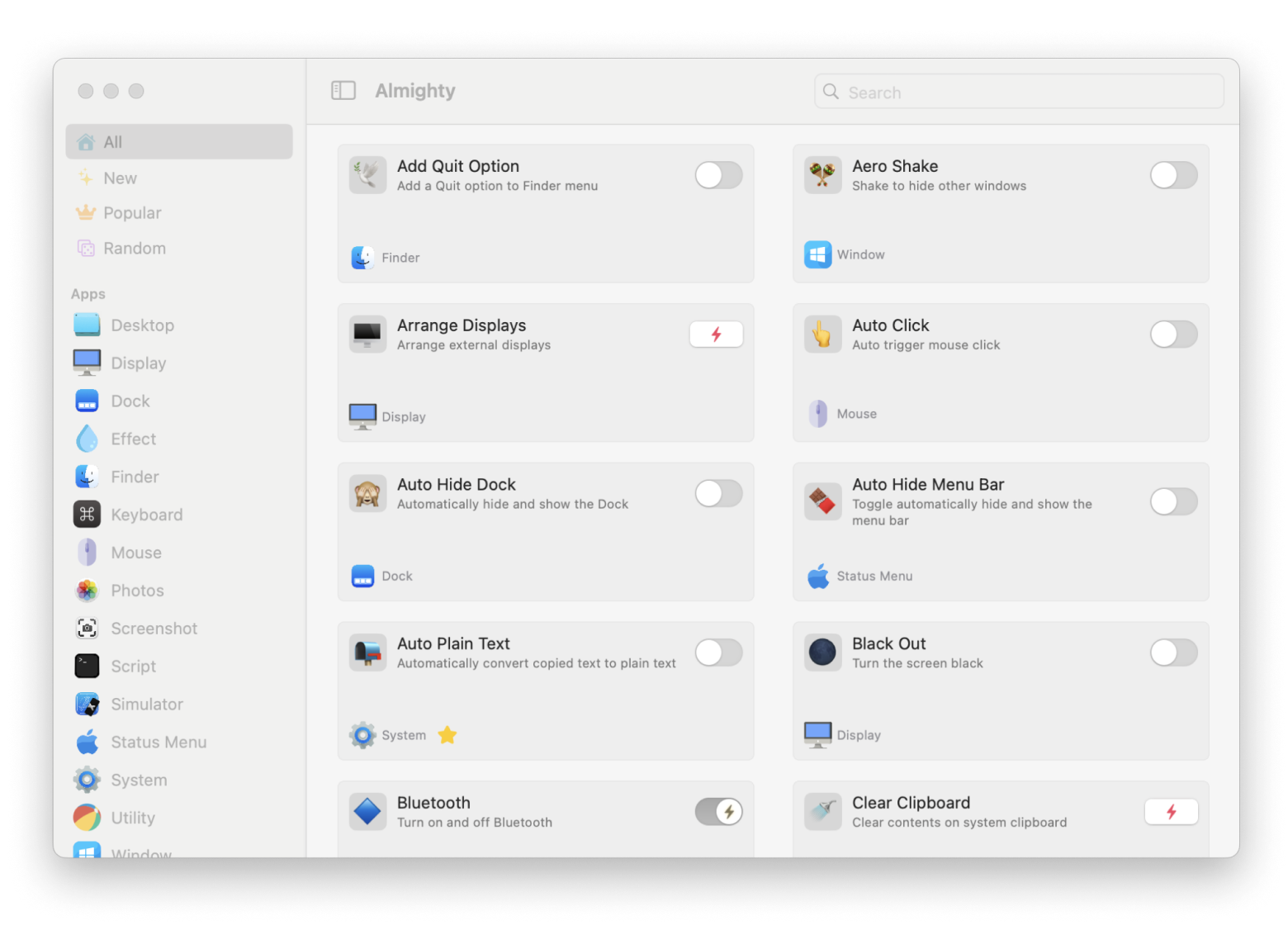Click the Apple Status Menu tag icon in Auto Hide Menu Bar card
The width and height of the screenshot is (1288, 935).
817,576
